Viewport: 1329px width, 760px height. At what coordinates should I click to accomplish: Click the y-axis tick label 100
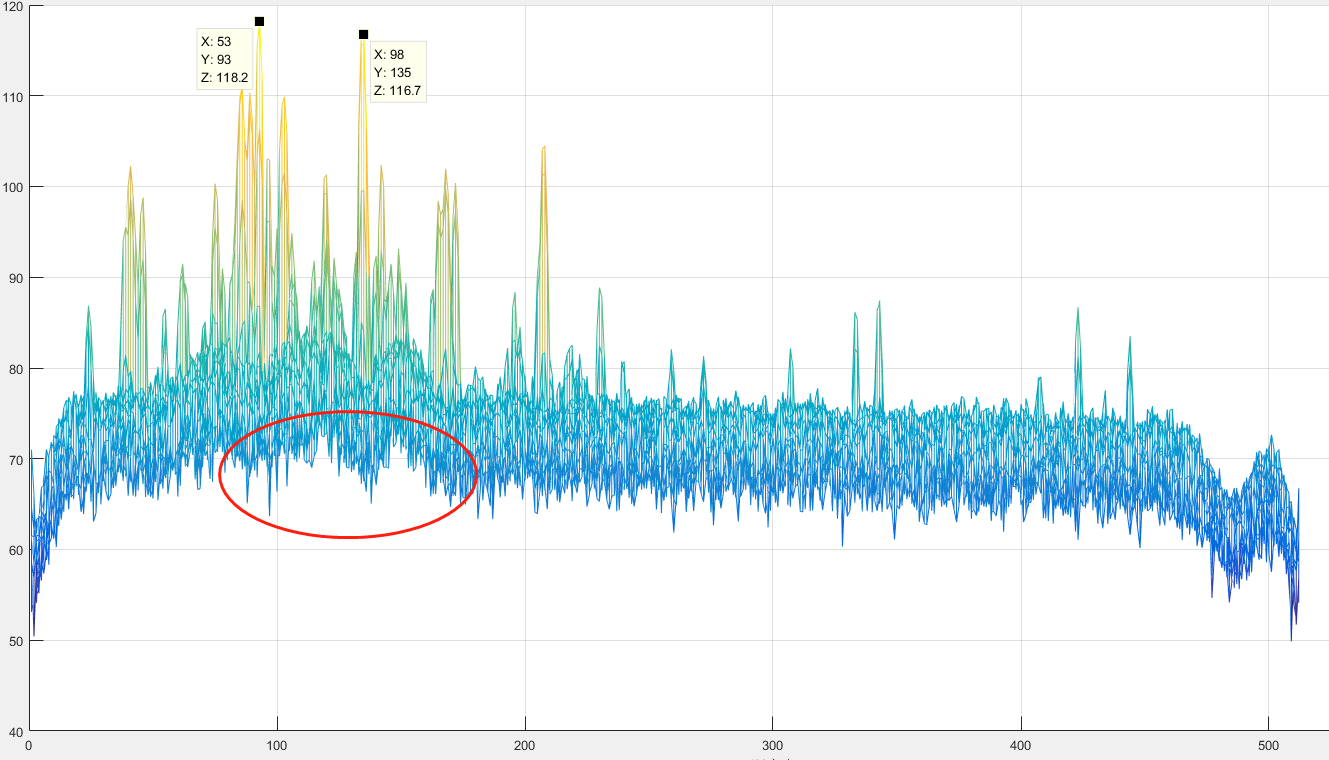(12, 187)
